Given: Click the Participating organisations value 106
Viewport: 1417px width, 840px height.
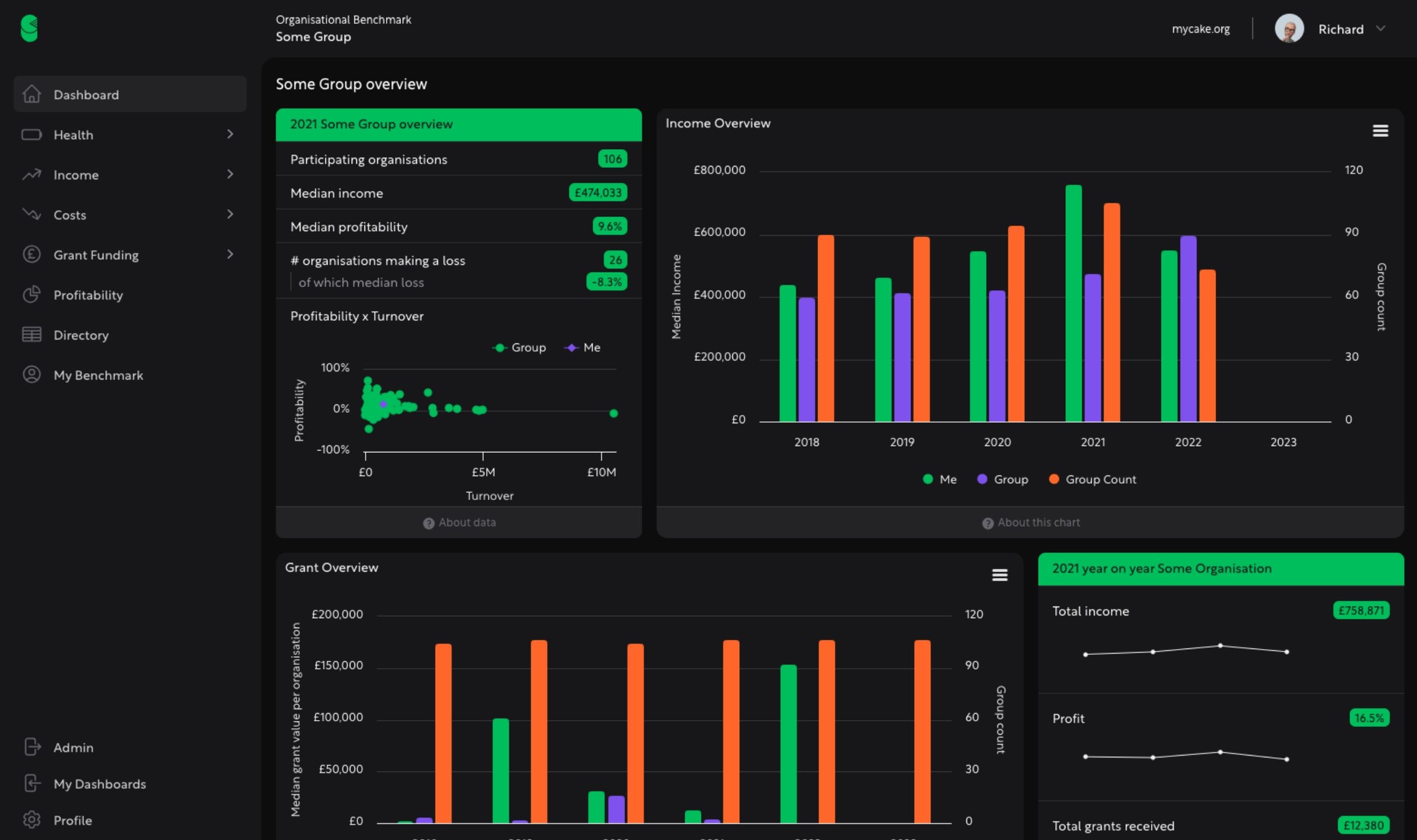Looking at the screenshot, I should click(x=612, y=159).
